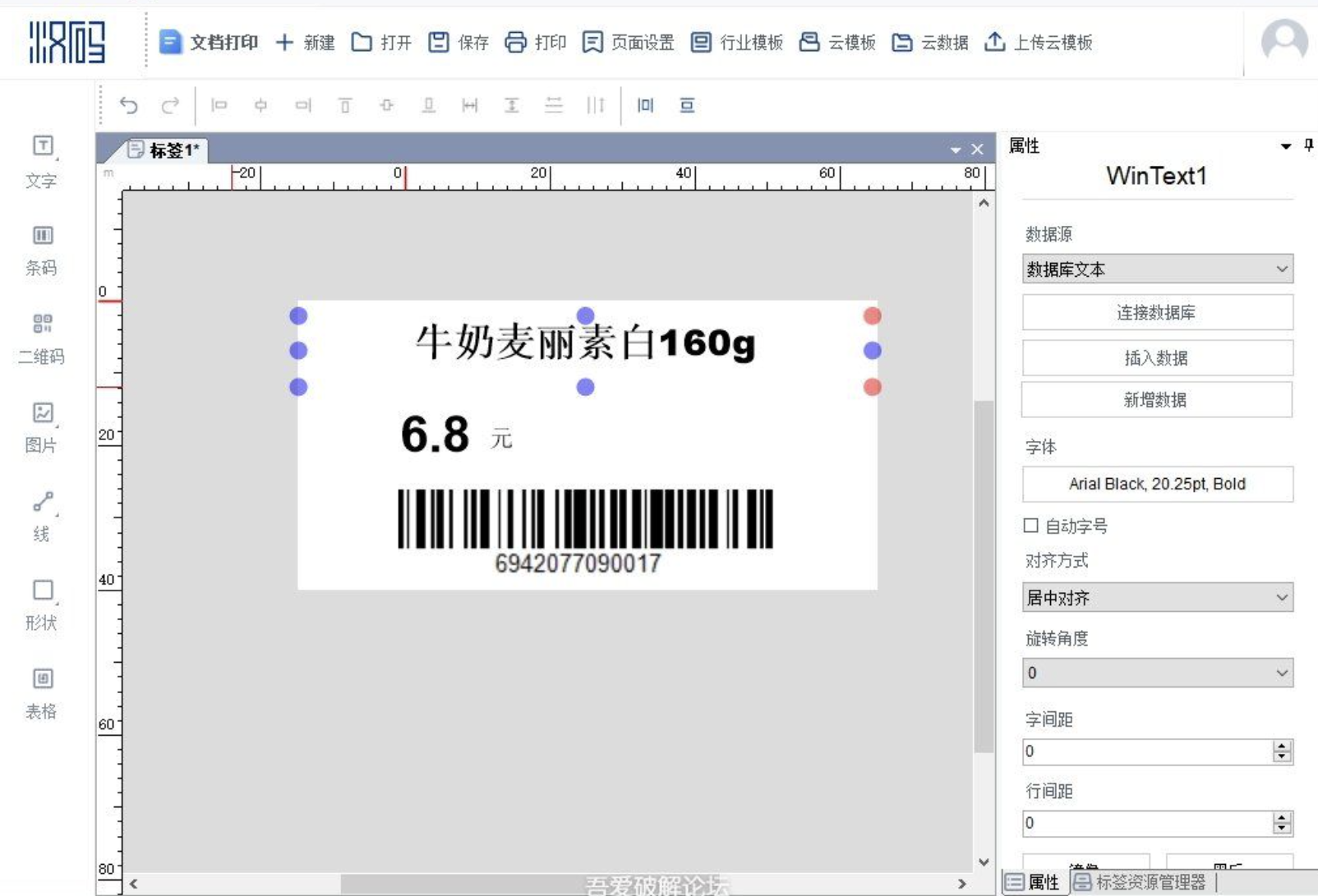
Task: Open the 旋转角度 rotation dropdown
Action: click(x=1157, y=673)
